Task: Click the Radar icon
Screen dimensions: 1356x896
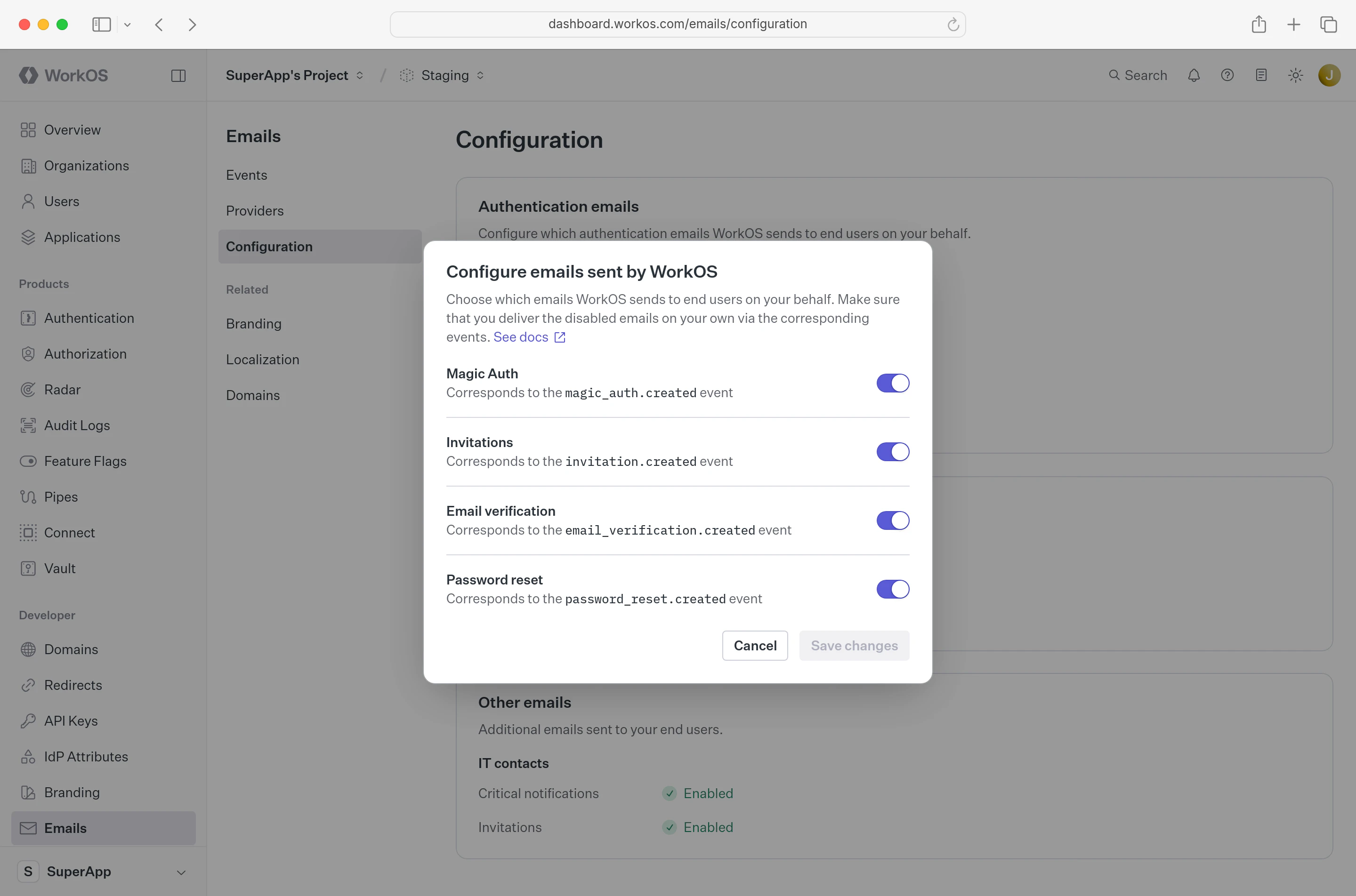Action: point(28,390)
